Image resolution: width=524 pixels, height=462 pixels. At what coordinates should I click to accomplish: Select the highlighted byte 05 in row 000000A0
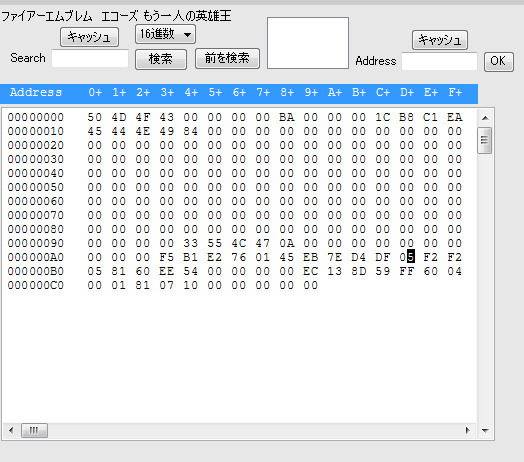pos(407,257)
